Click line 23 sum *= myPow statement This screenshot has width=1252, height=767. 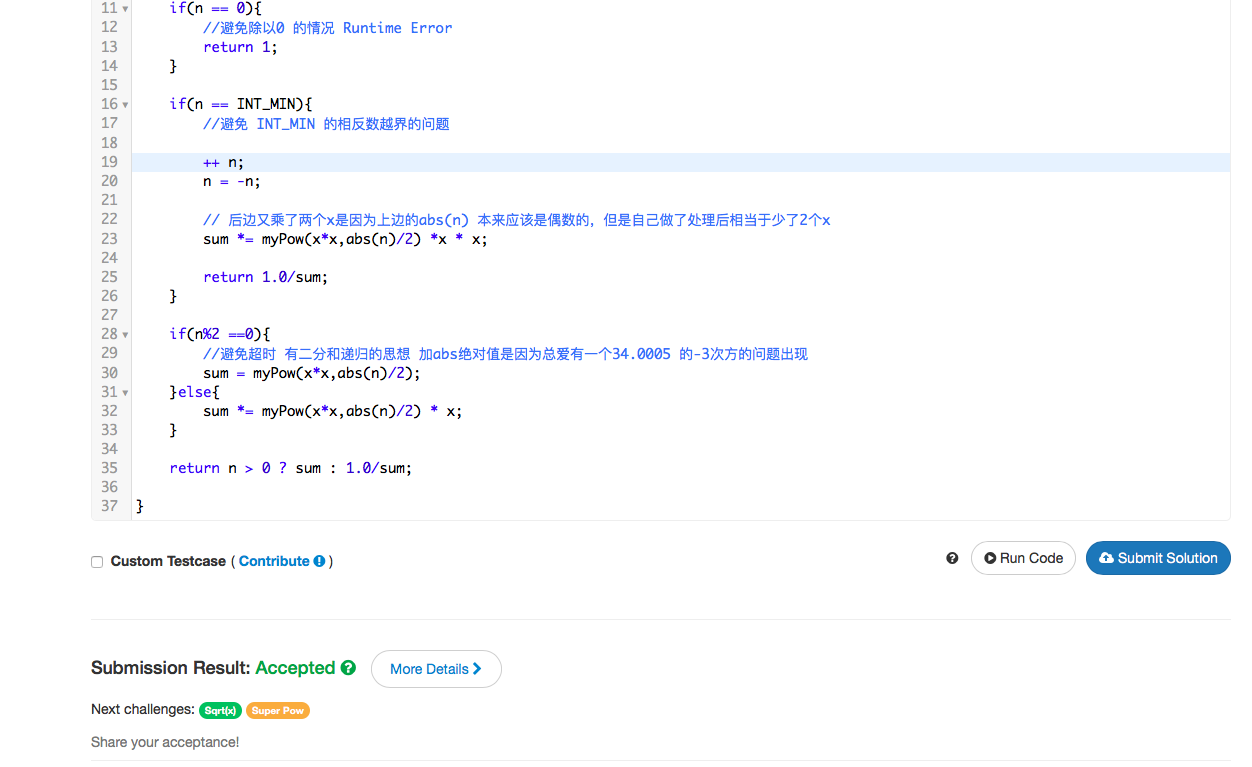[346, 239]
